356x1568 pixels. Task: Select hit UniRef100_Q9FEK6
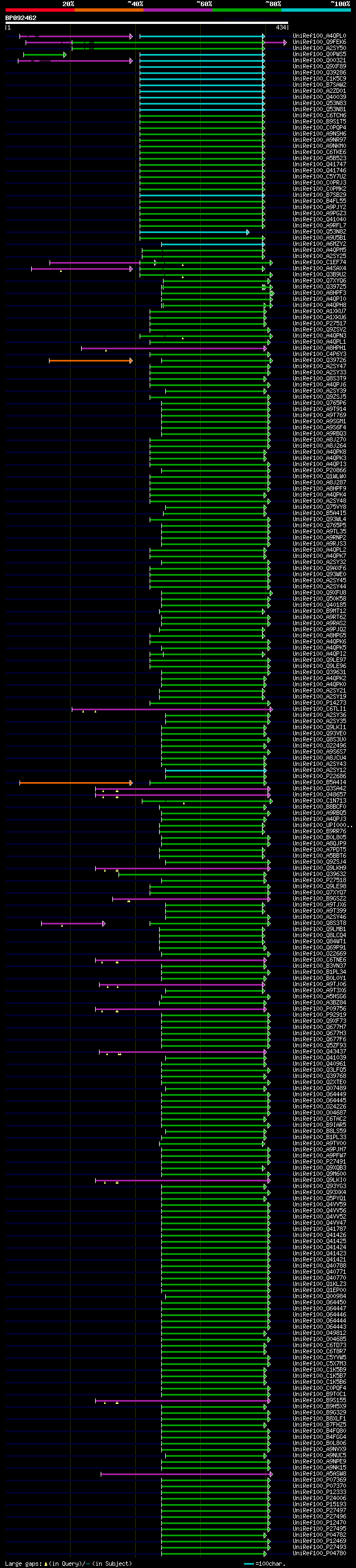coord(319,42)
